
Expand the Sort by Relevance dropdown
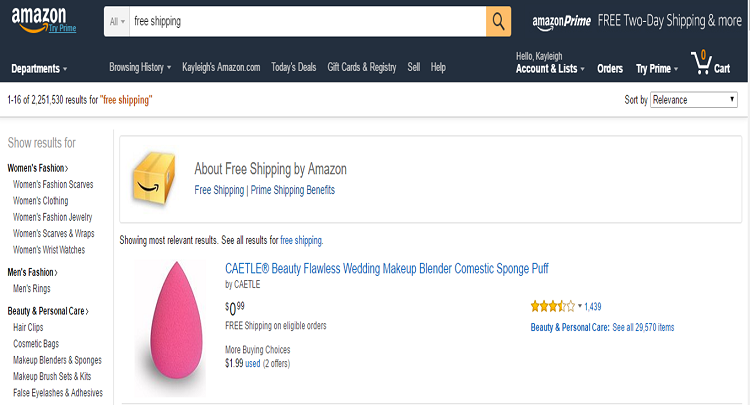693,100
